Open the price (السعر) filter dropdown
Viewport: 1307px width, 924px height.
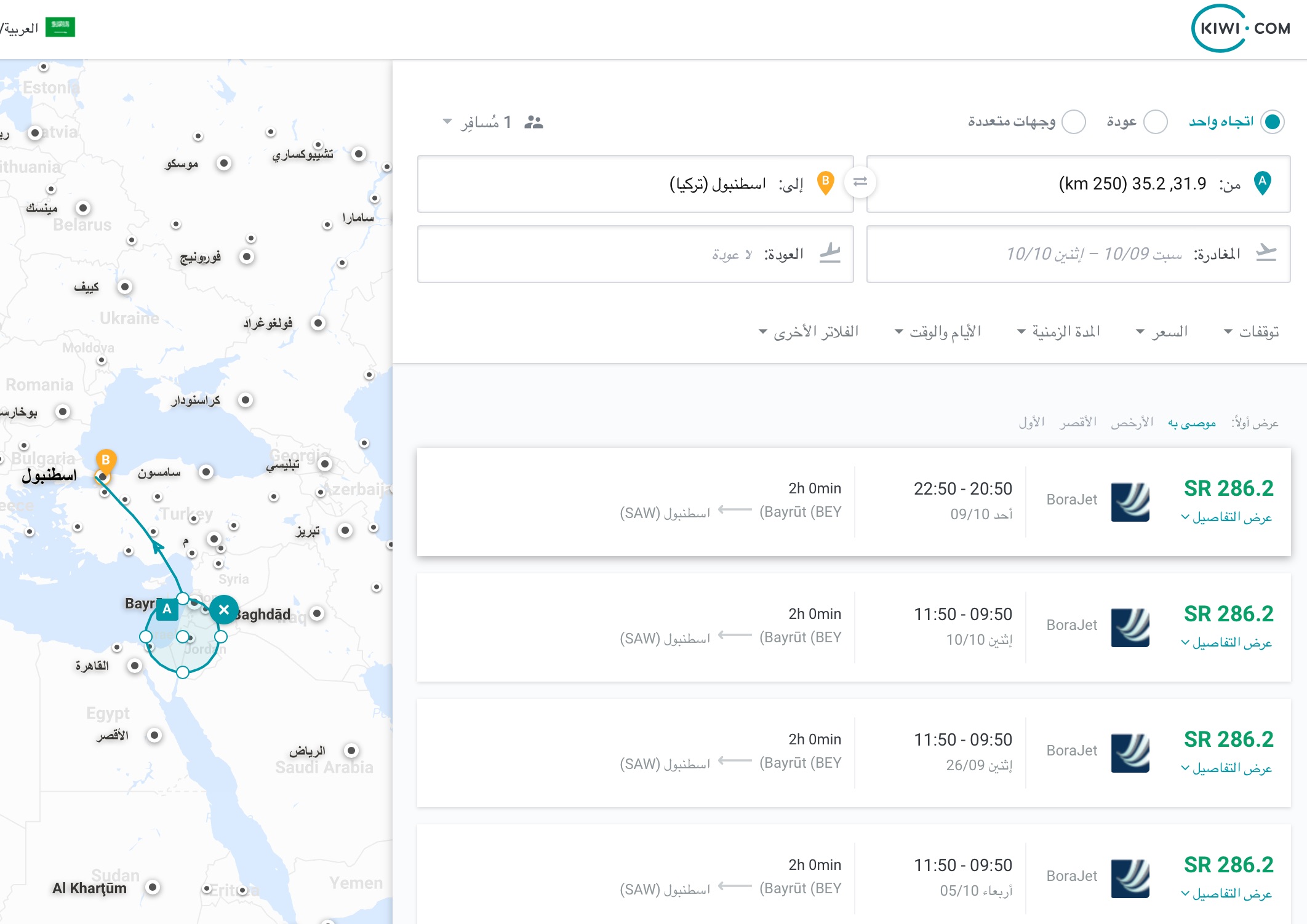pos(1162,332)
